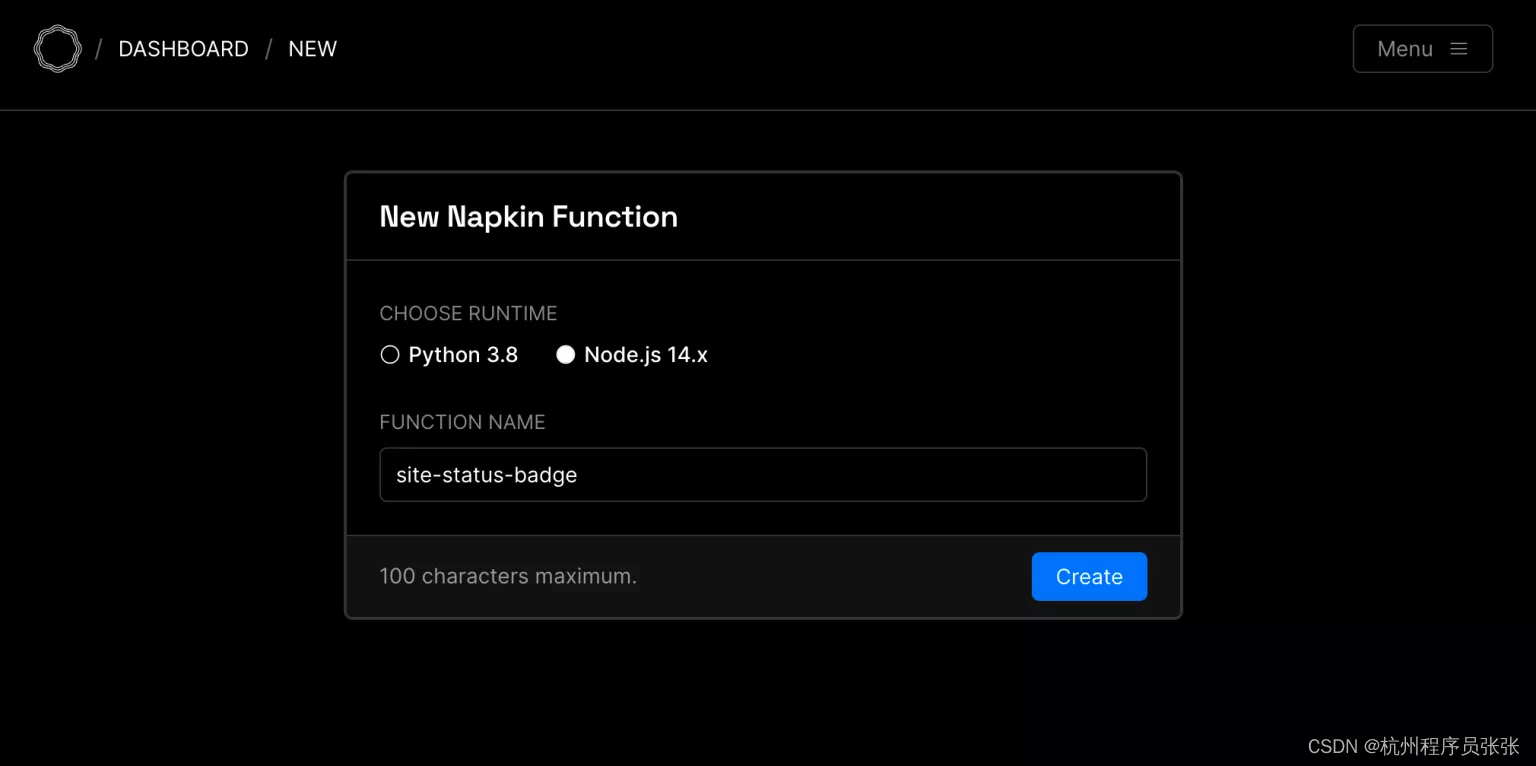Click the word Menu in the header
The height and width of the screenshot is (766, 1536).
coord(1405,49)
